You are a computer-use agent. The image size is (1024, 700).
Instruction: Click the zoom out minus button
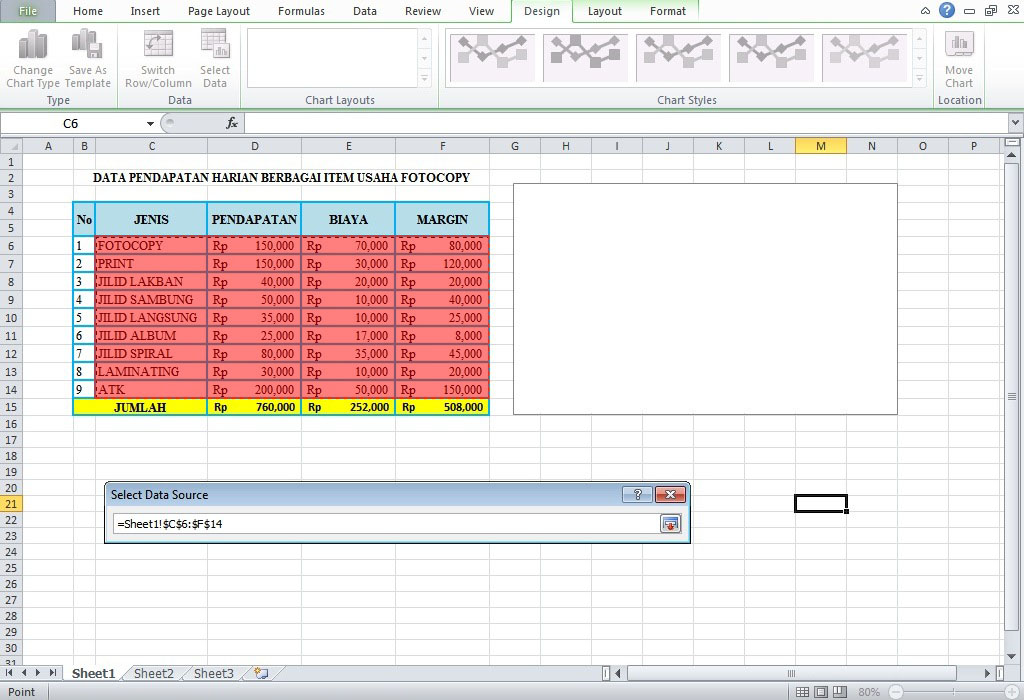click(897, 692)
